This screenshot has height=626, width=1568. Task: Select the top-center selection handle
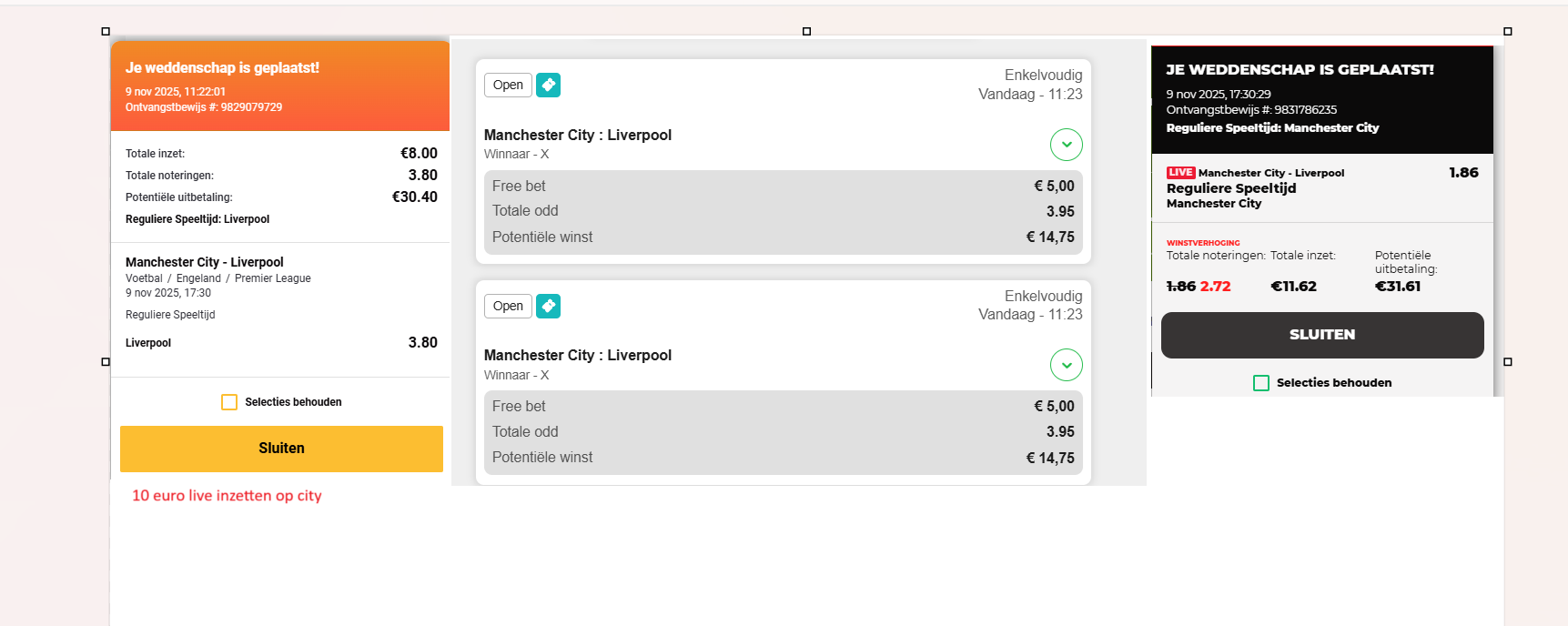[x=806, y=32]
